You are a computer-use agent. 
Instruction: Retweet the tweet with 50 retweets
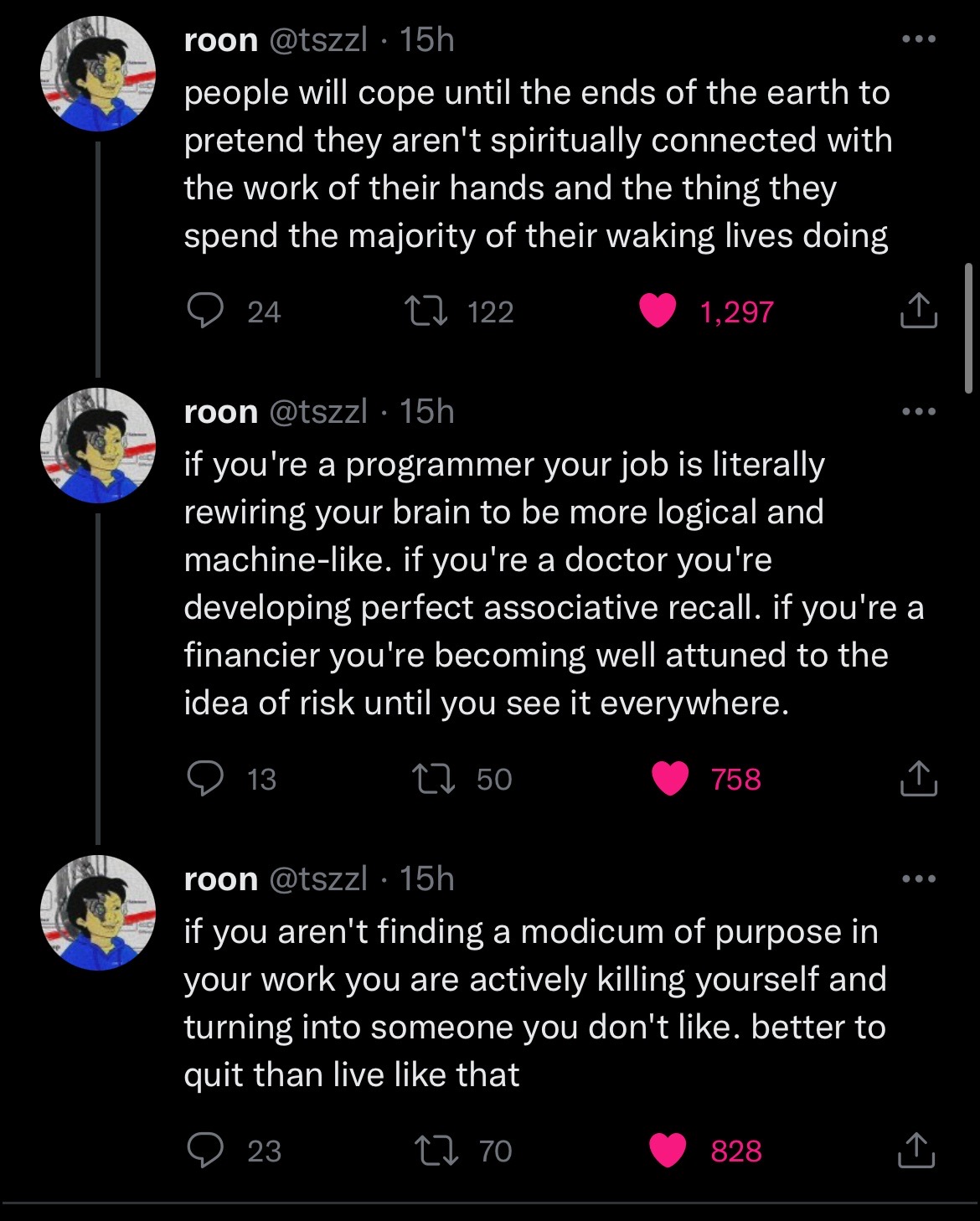pyautogui.click(x=435, y=779)
